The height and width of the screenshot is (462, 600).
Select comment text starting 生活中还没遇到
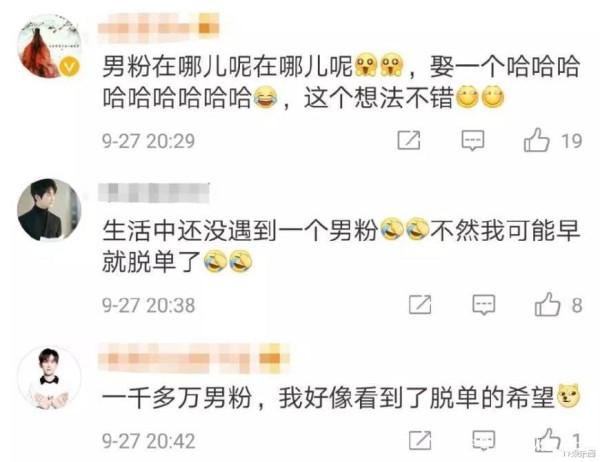coord(341,246)
